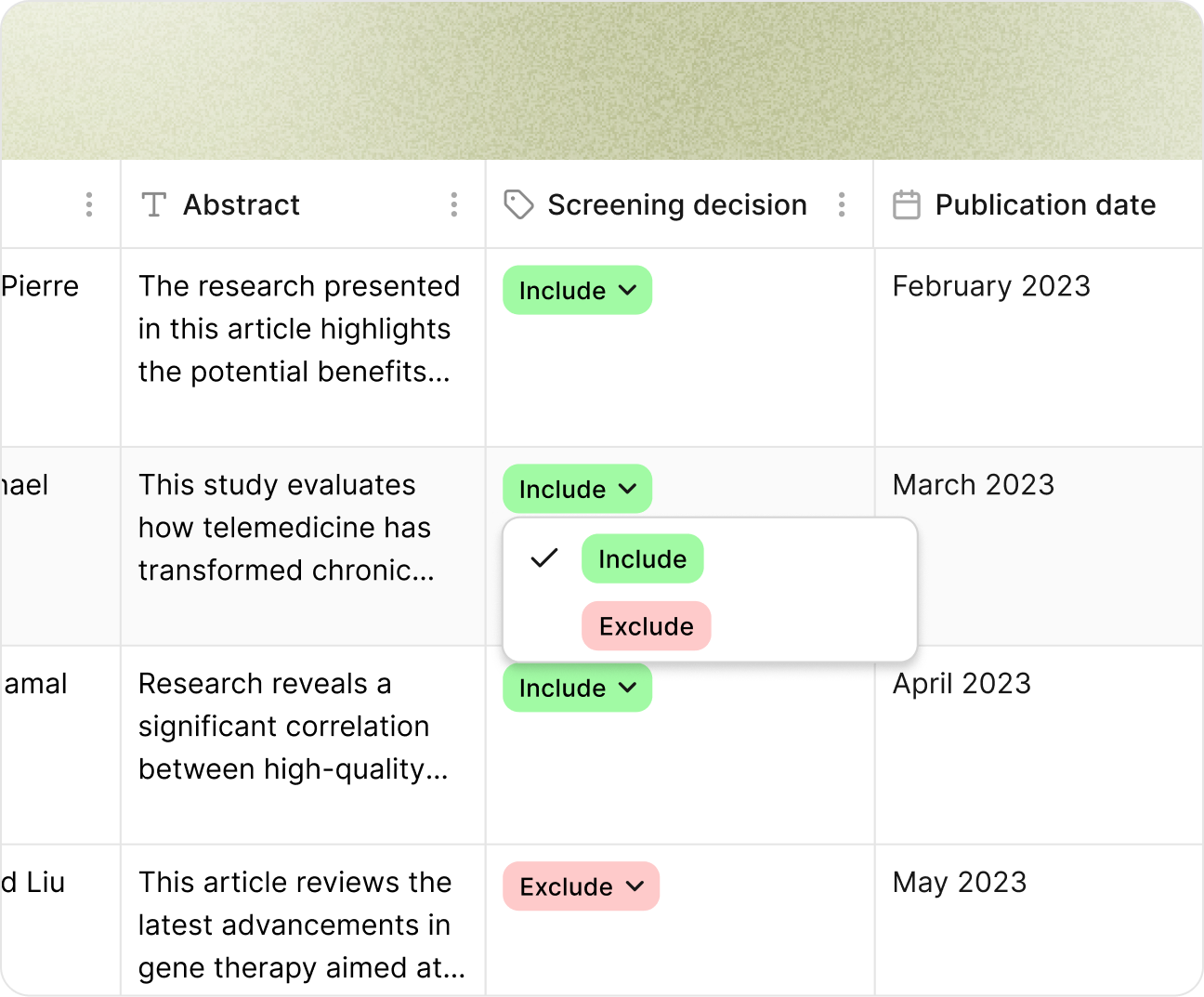Screen dimensions: 1204x997
Task: Click the February 2023 date cell
Action: coord(991,286)
